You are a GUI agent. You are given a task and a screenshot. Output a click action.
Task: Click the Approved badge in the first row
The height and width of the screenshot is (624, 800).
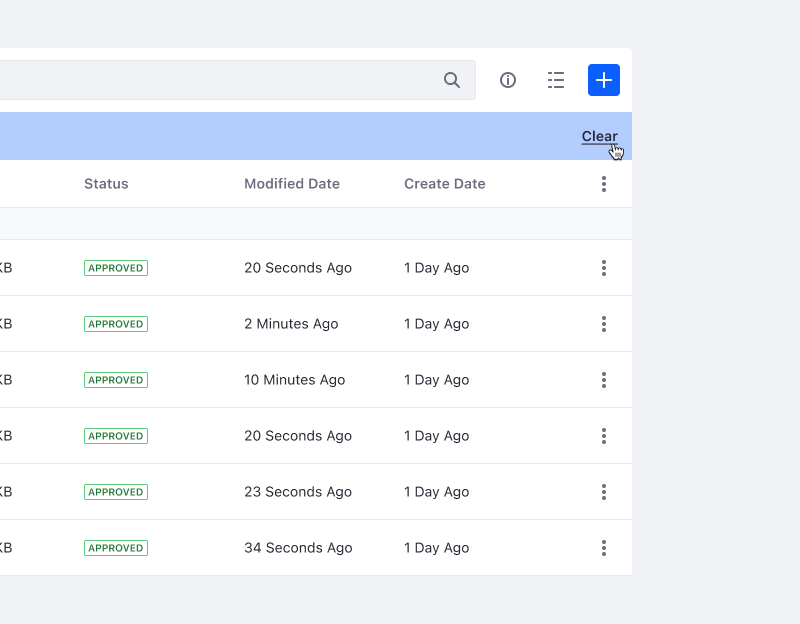click(116, 268)
